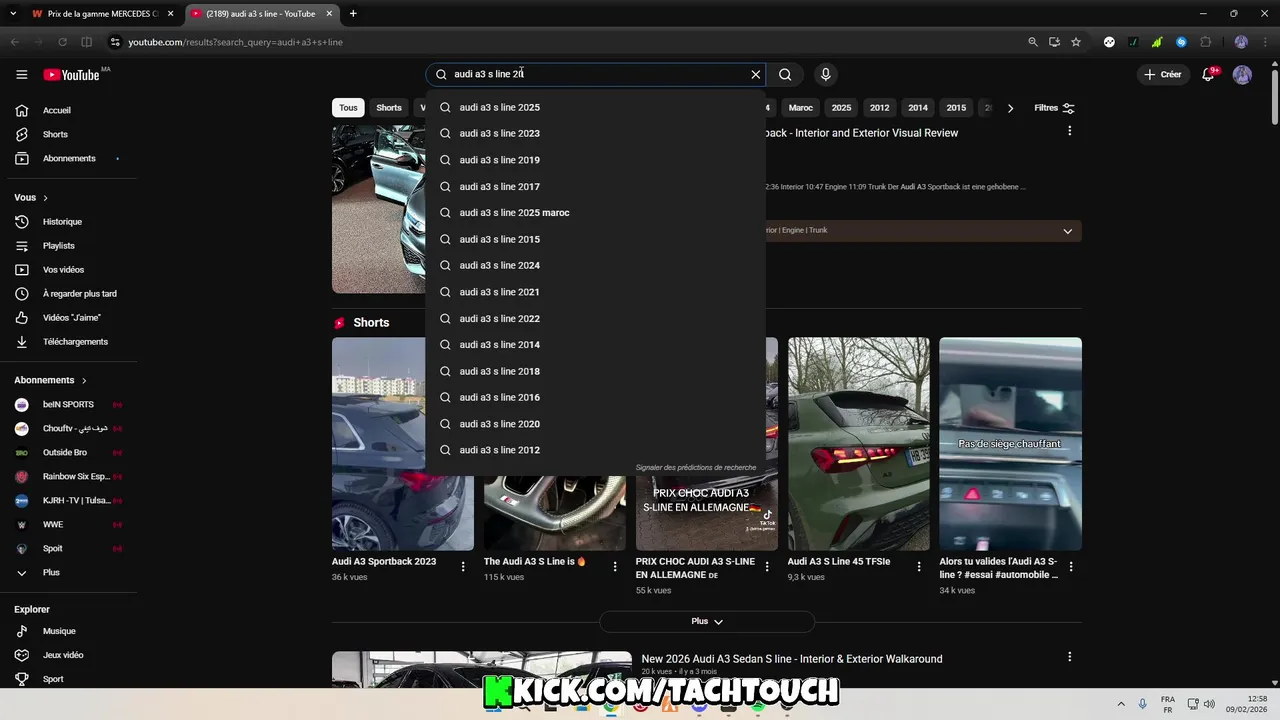The width and height of the screenshot is (1280, 720).
Task: Clear the search box with the X
Action: [x=756, y=74]
